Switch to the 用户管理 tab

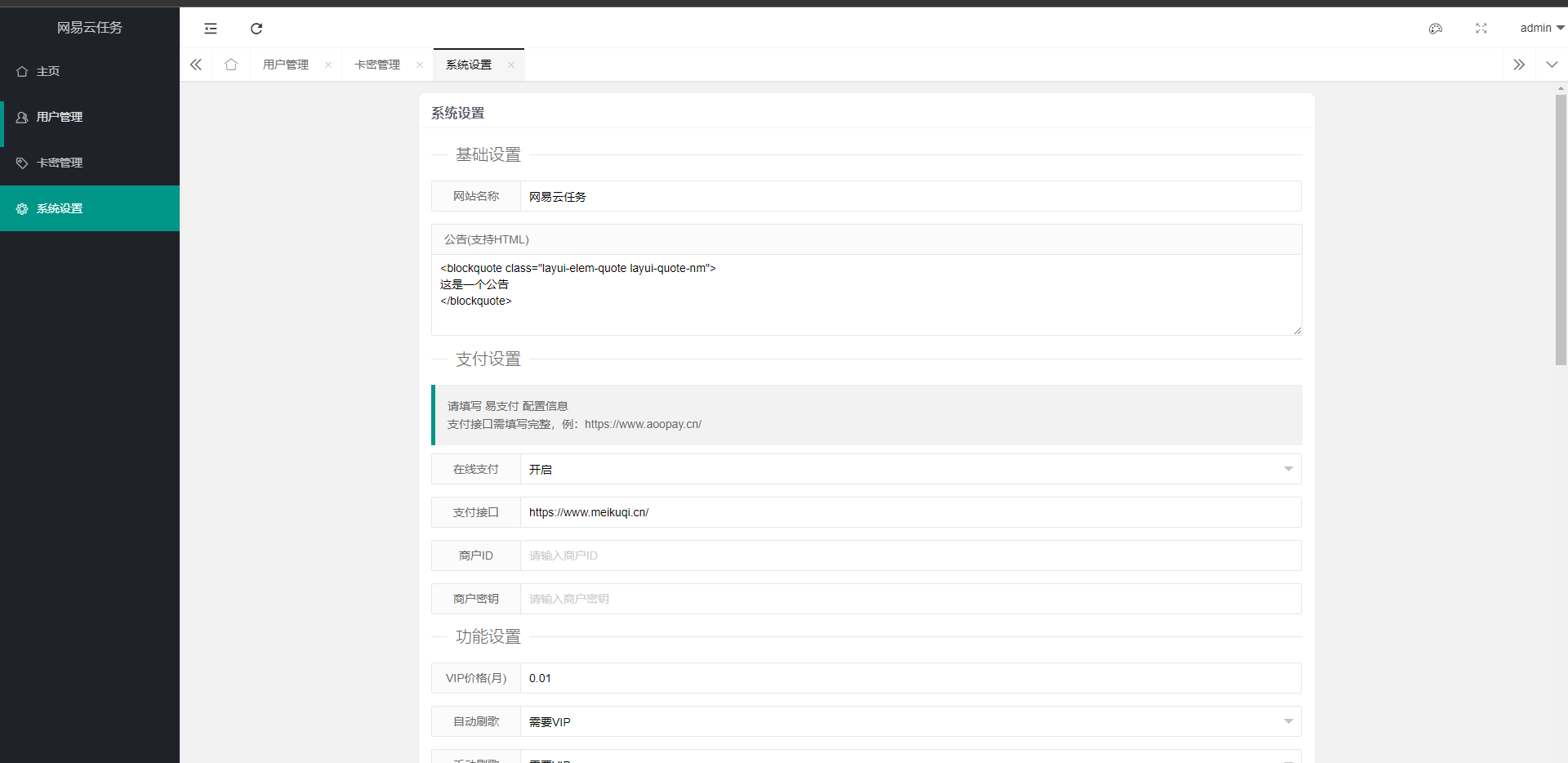pos(286,65)
